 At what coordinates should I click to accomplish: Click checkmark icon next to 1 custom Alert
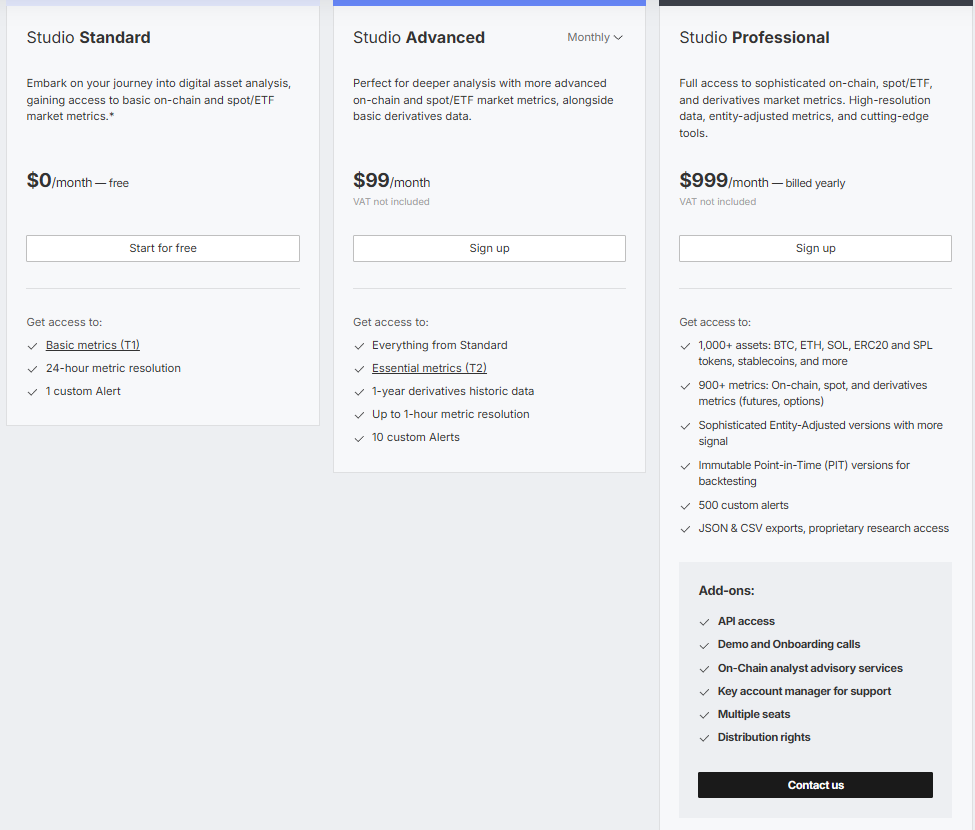coord(33,392)
